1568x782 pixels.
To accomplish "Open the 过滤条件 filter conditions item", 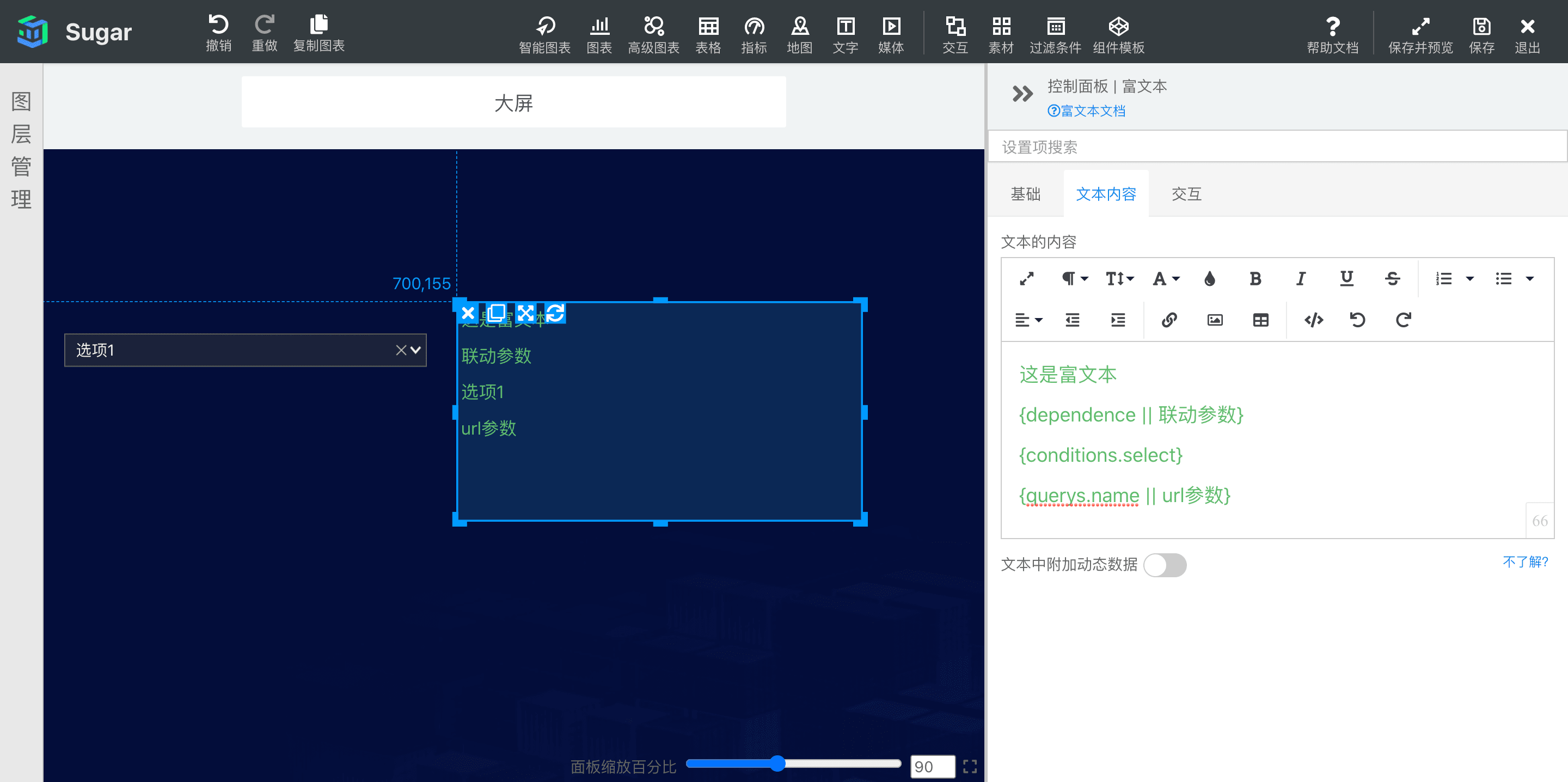I will (1056, 35).
